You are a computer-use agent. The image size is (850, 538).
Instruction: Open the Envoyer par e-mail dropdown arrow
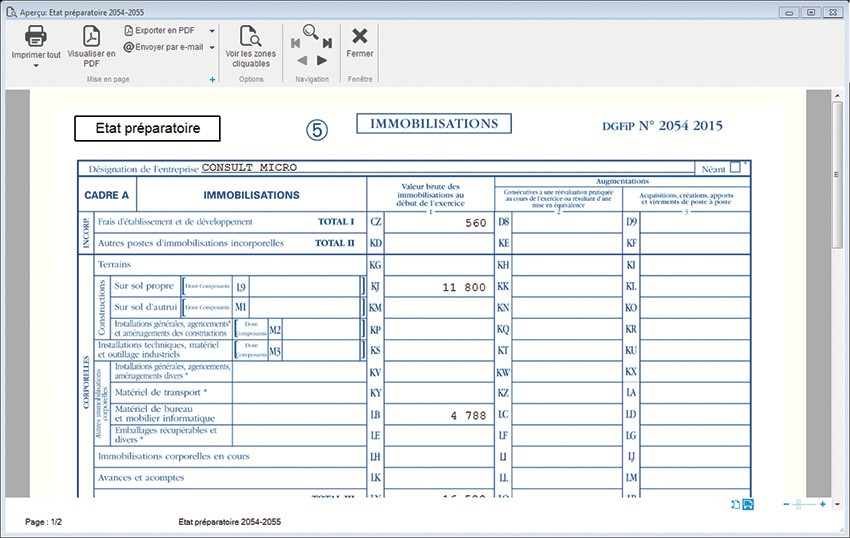click(x=212, y=47)
